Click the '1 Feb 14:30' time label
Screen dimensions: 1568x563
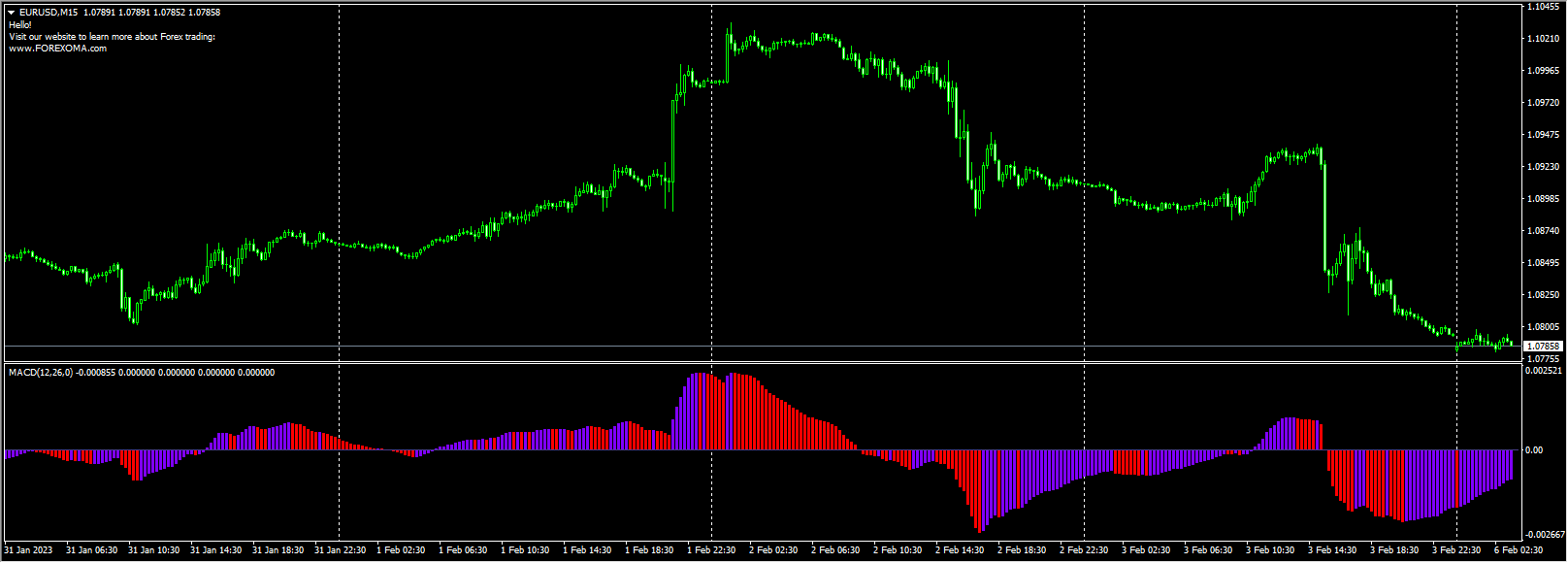click(x=587, y=550)
